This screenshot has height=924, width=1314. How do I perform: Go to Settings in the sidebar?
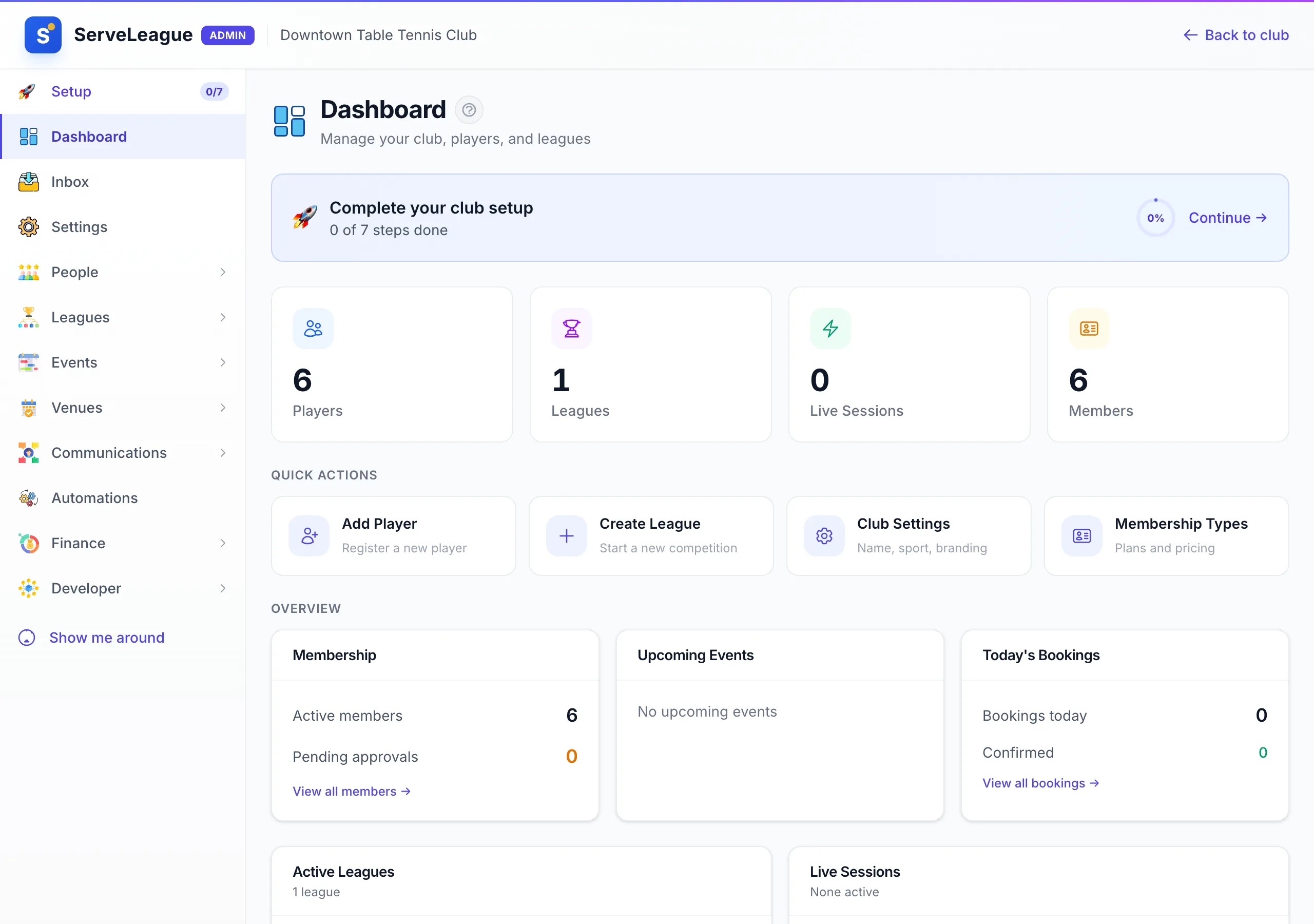(123, 227)
